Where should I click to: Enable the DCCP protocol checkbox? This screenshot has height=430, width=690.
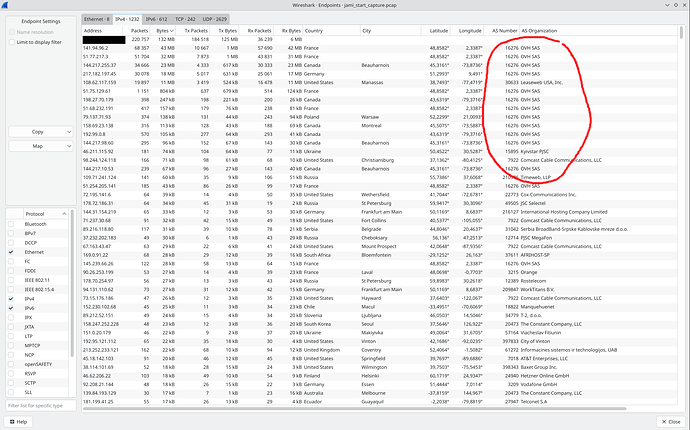pos(11,243)
